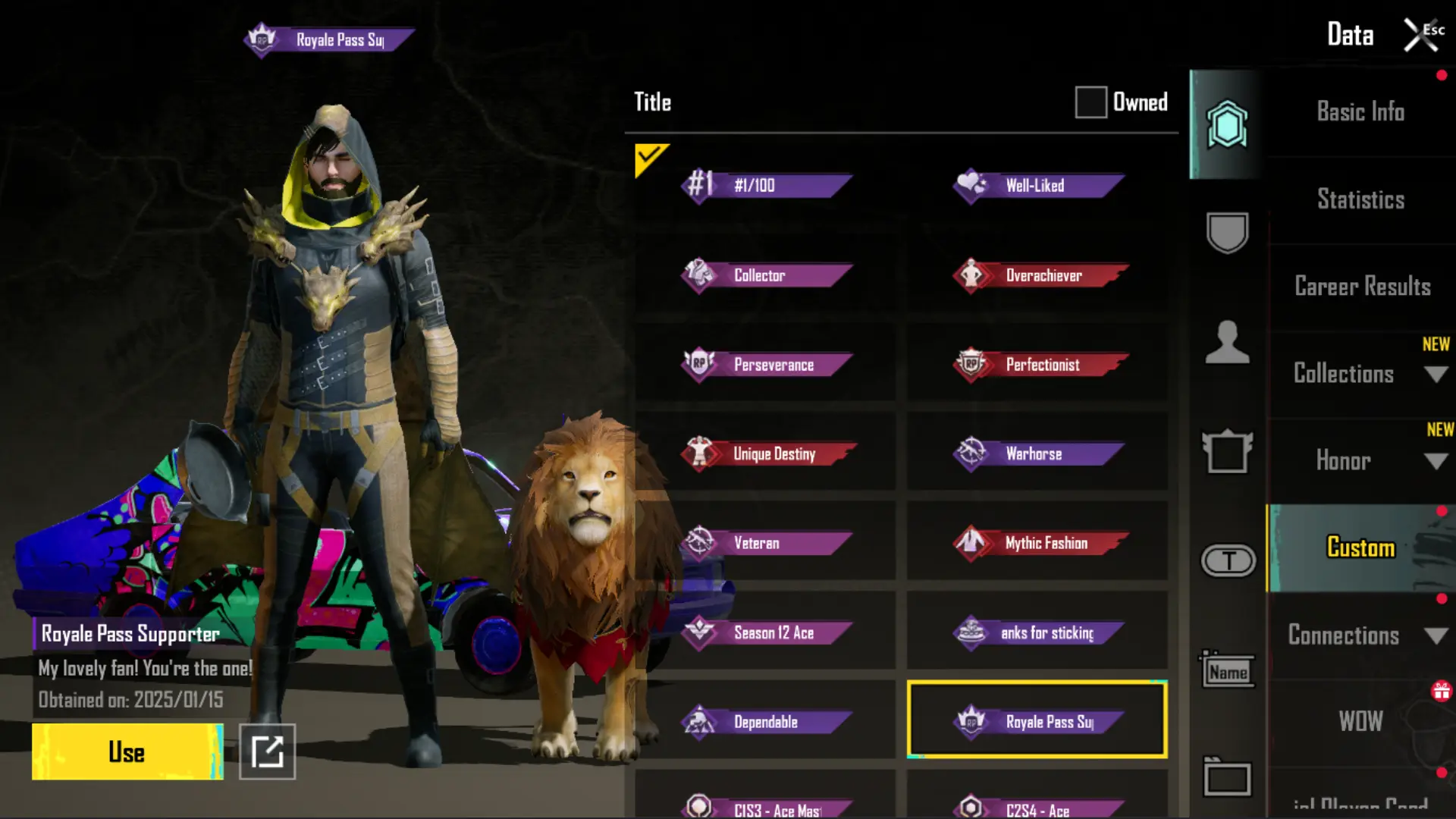
Task: Select the Royale Pass Supporter title tile
Action: point(1037,720)
